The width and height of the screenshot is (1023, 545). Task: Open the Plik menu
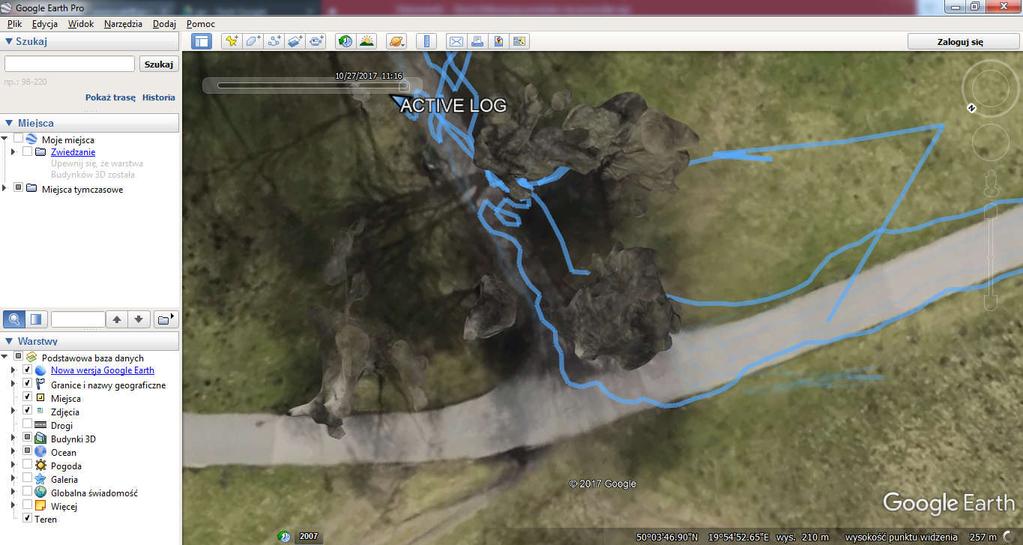(14, 23)
